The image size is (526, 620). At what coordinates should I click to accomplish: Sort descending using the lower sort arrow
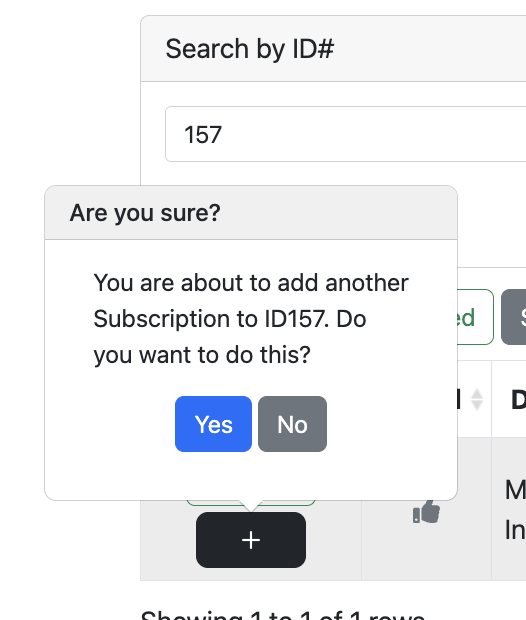[477, 405]
